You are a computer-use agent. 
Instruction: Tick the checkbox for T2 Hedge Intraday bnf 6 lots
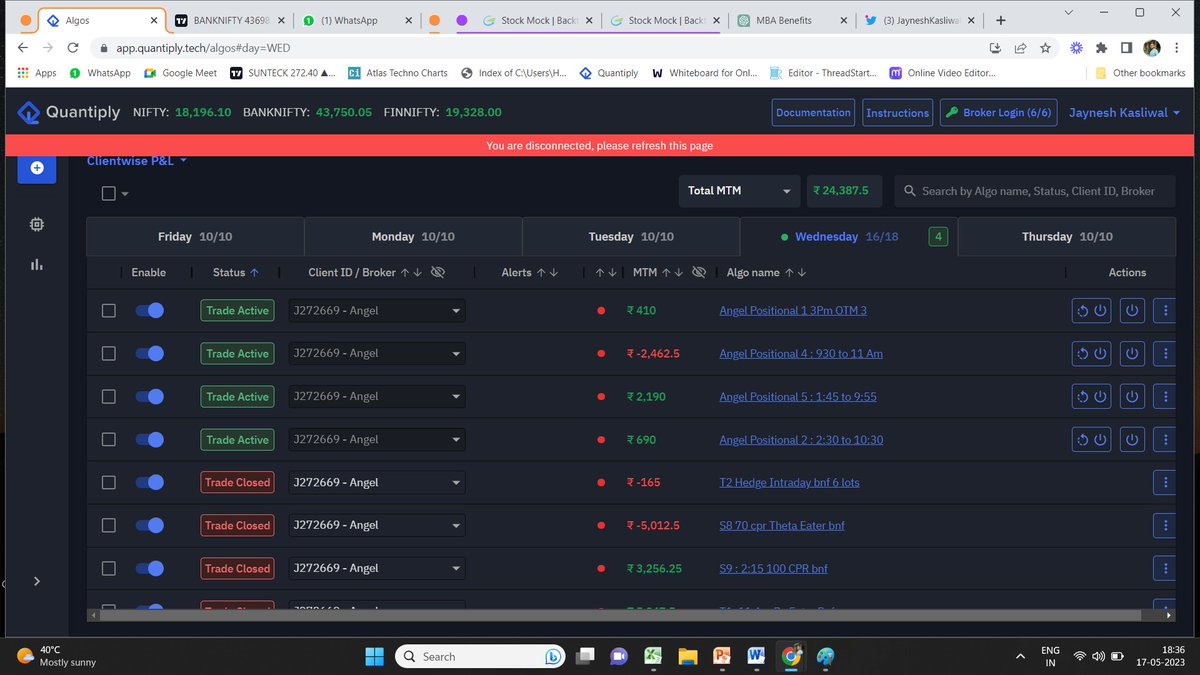[109, 482]
